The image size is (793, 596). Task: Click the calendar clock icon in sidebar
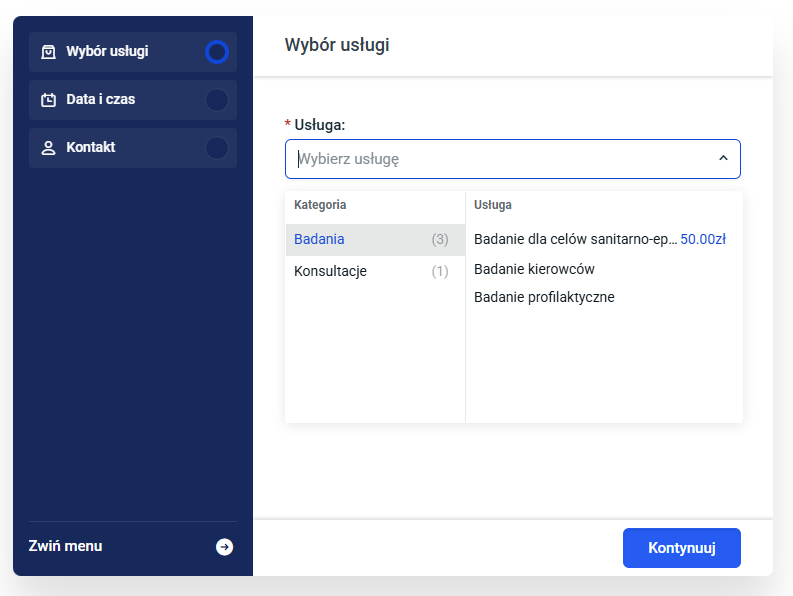(48, 100)
